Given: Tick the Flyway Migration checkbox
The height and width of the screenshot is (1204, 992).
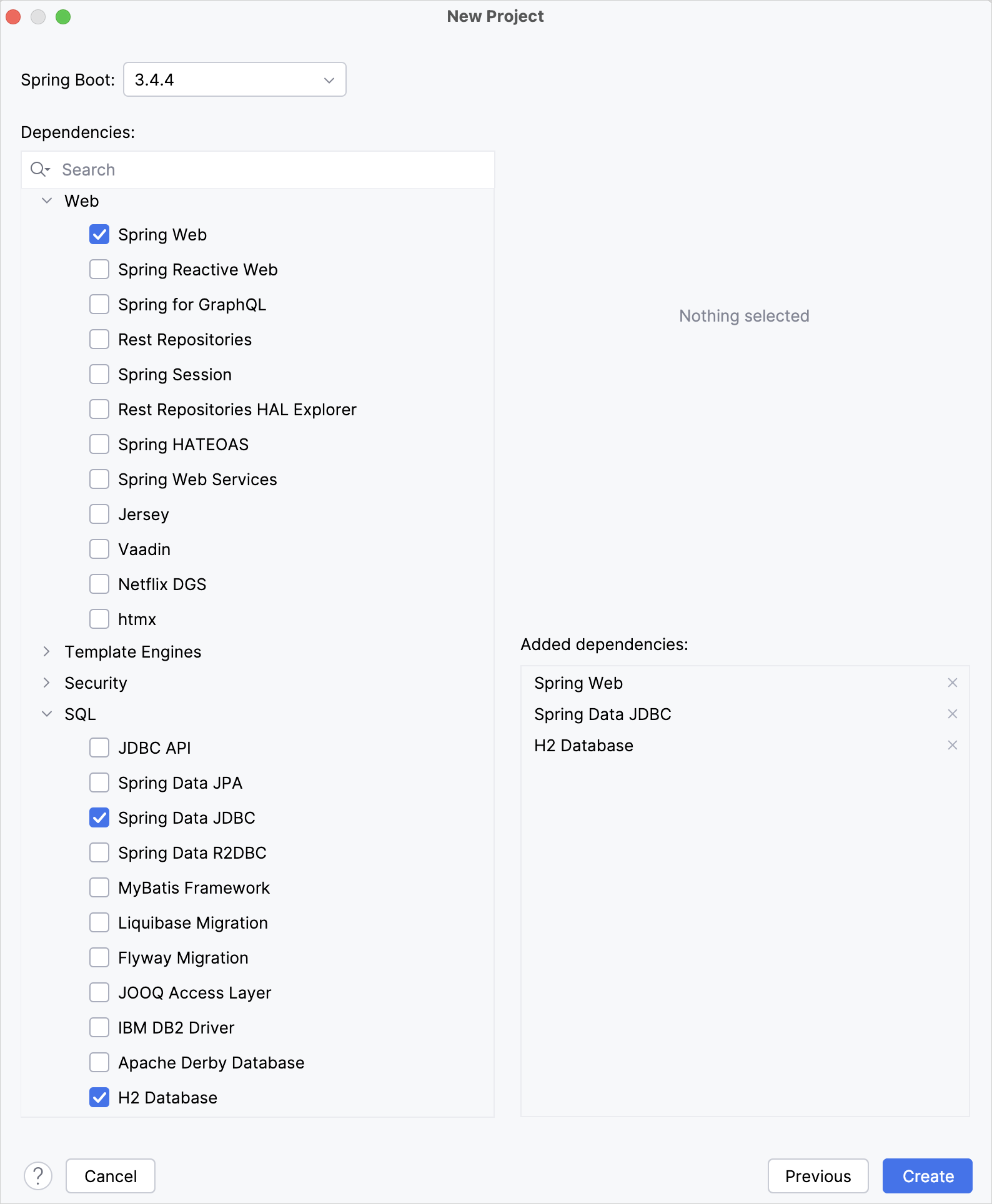Looking at the screenshot, I should pyautogui.click(x=99, y=957).
